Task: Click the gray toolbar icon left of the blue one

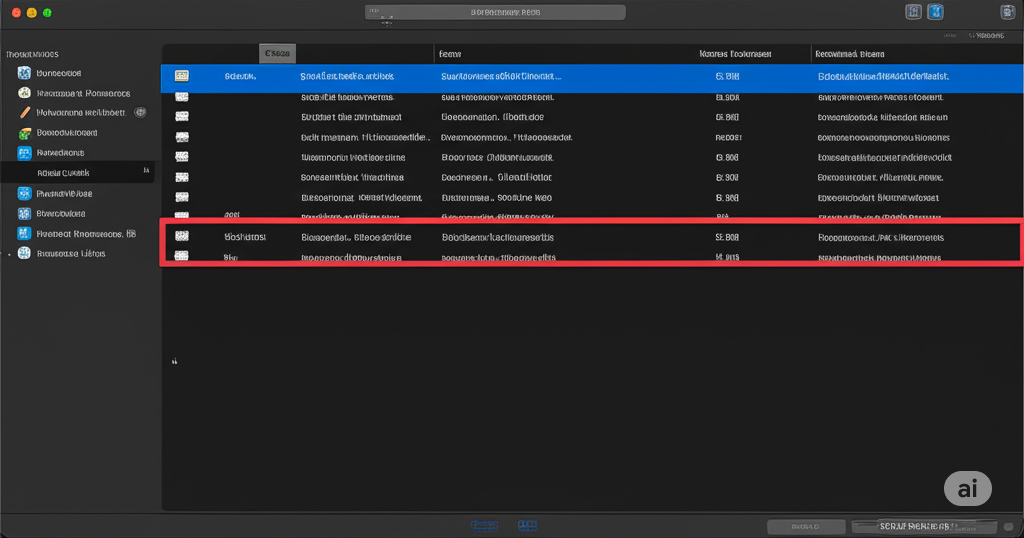Action: coord(913,12)
